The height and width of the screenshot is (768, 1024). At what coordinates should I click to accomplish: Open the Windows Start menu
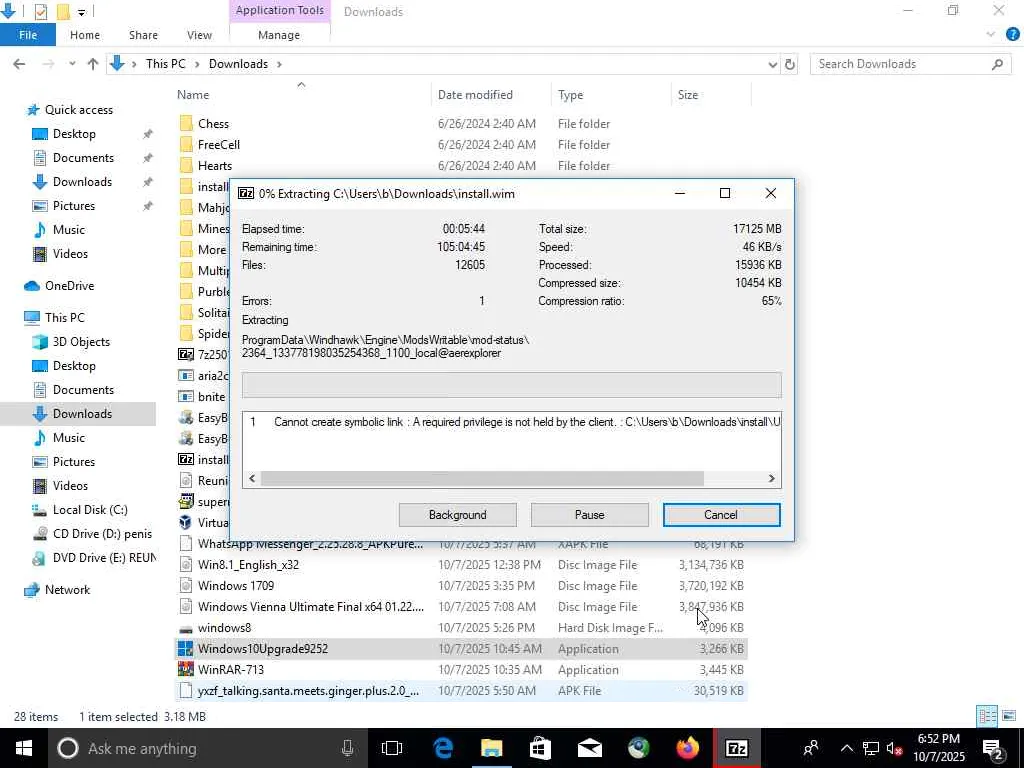pyautogui.click(x=23, y=748)
